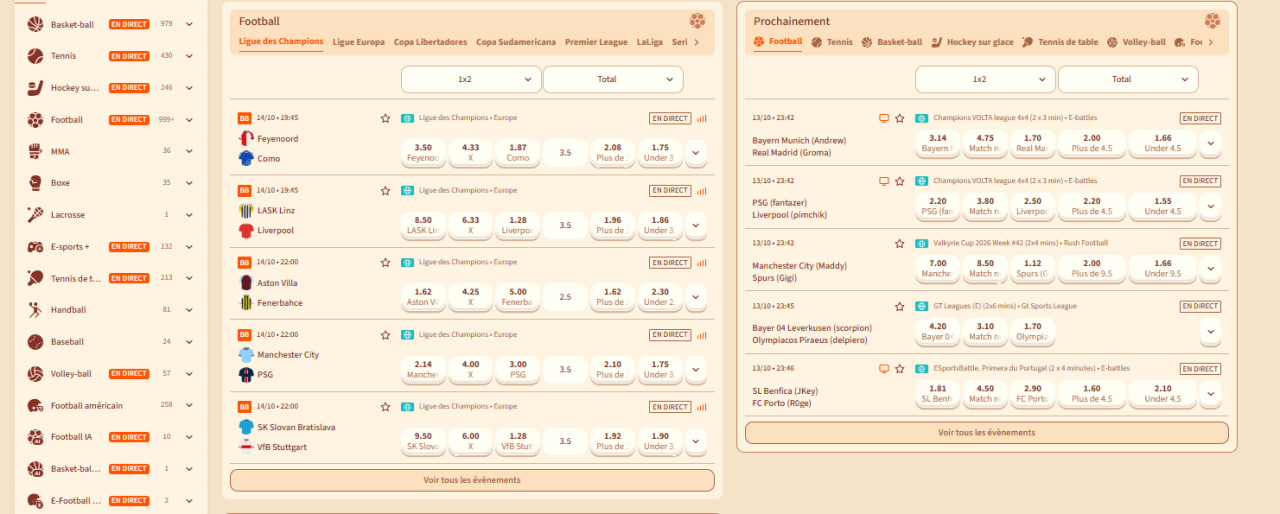Favorite the LASK Linz vs Liverpool star
This screenshot has height=514, width=1280.
pos(385,190)
